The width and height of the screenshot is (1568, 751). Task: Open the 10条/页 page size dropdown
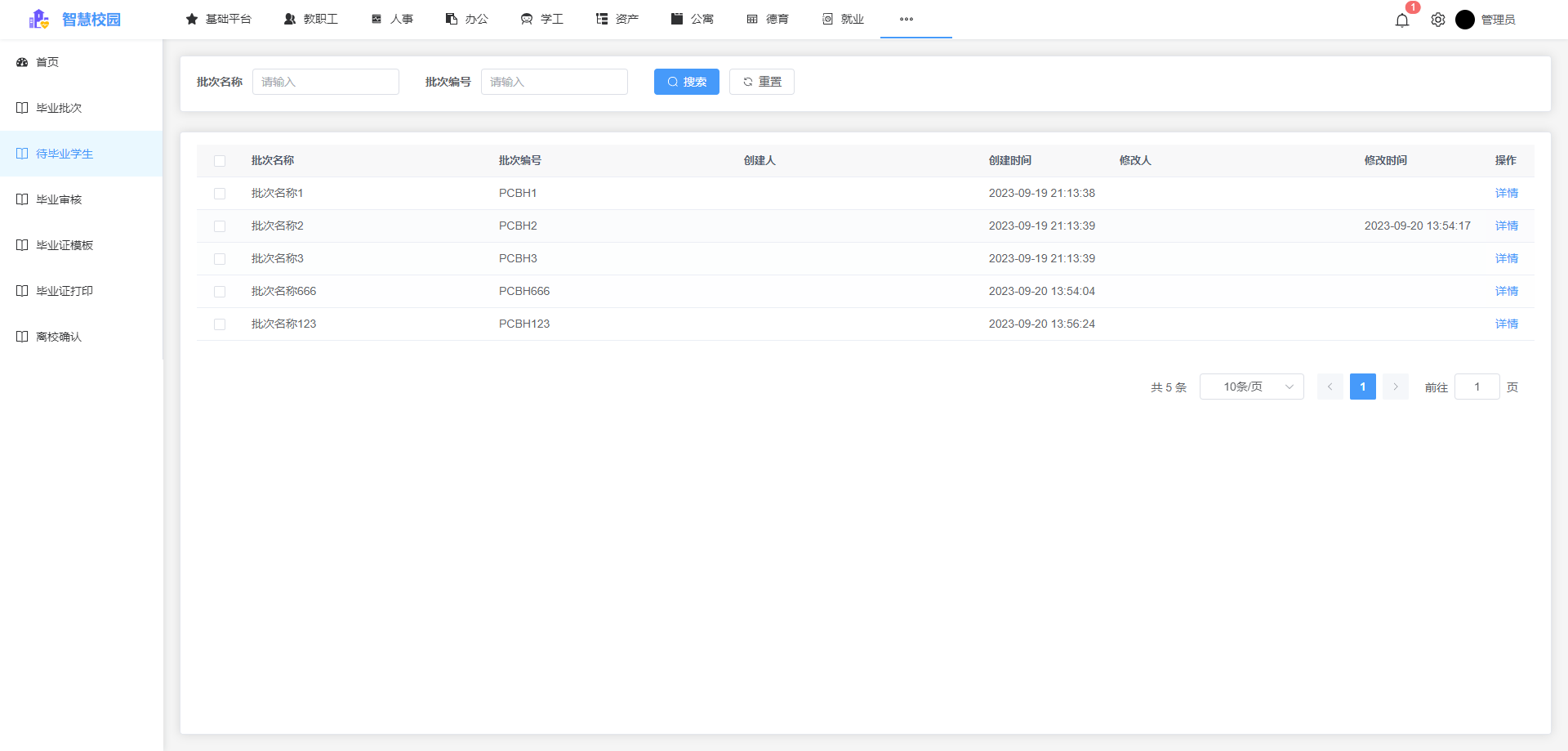coord(1251,387)
